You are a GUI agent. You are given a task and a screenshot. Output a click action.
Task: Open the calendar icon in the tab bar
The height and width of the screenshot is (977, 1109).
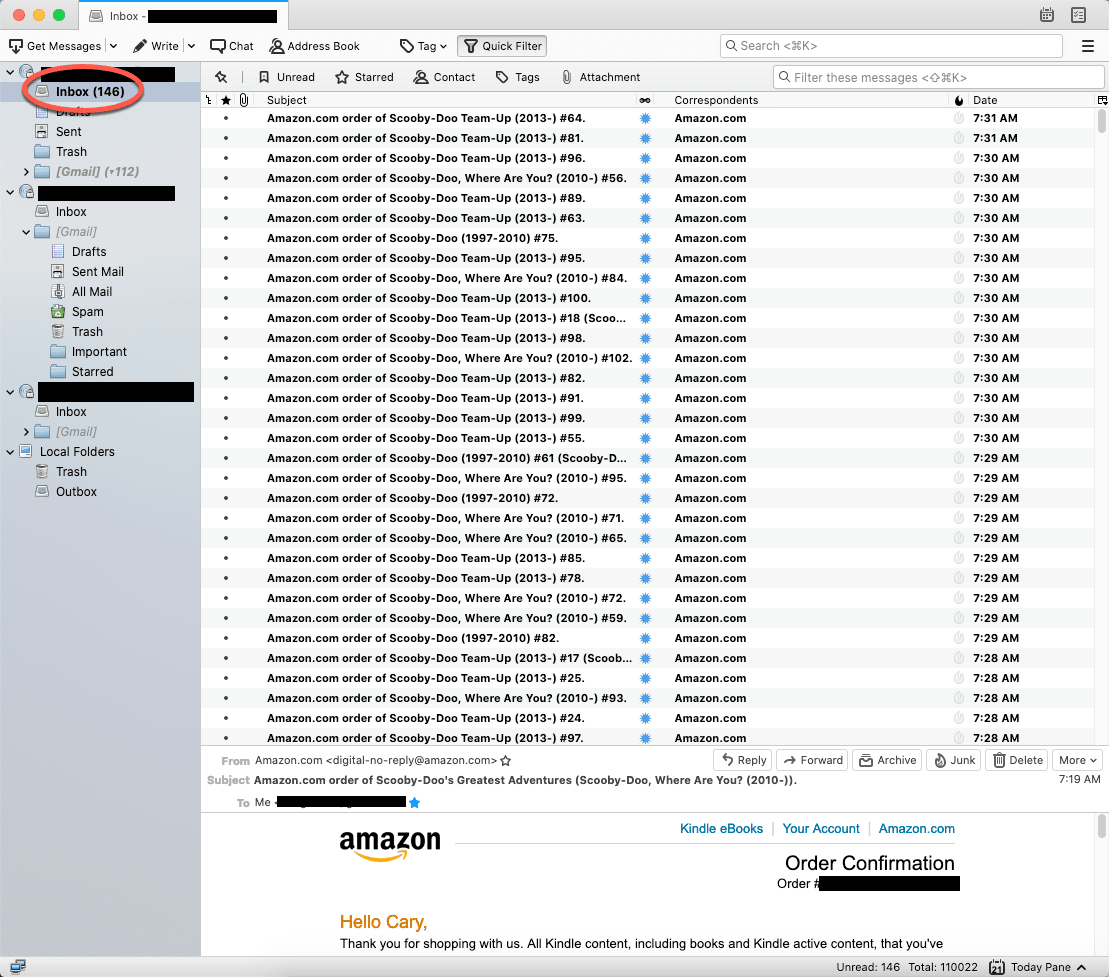pos(1047,15)
